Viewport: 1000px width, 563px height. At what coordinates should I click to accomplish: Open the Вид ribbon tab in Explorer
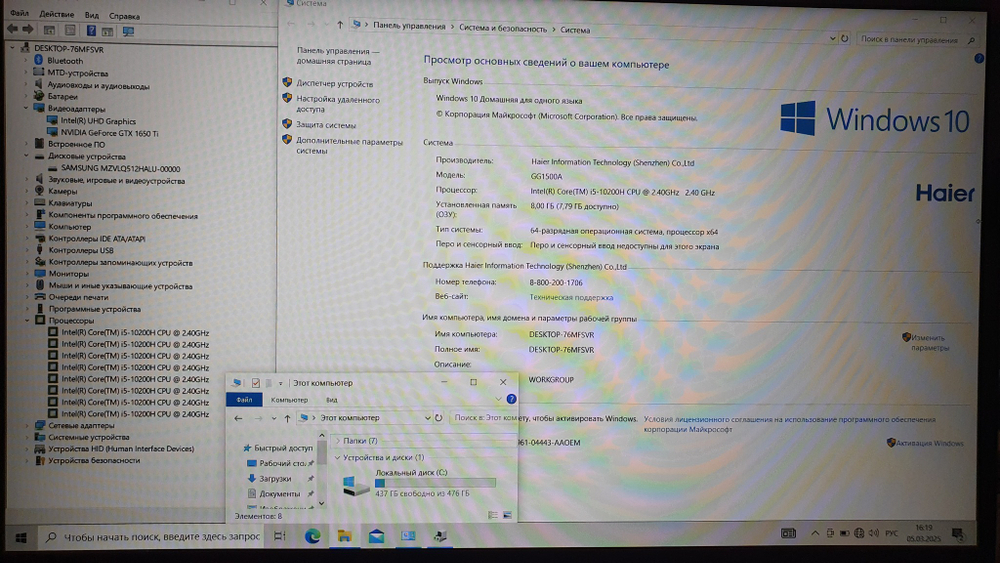(x=332, y=400)
